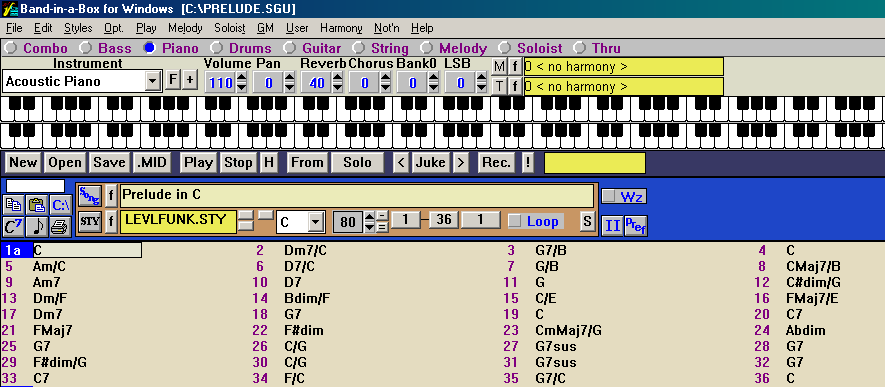Toggle the Loop checkbox
885x387 pixels.
(x=515, y=221)
